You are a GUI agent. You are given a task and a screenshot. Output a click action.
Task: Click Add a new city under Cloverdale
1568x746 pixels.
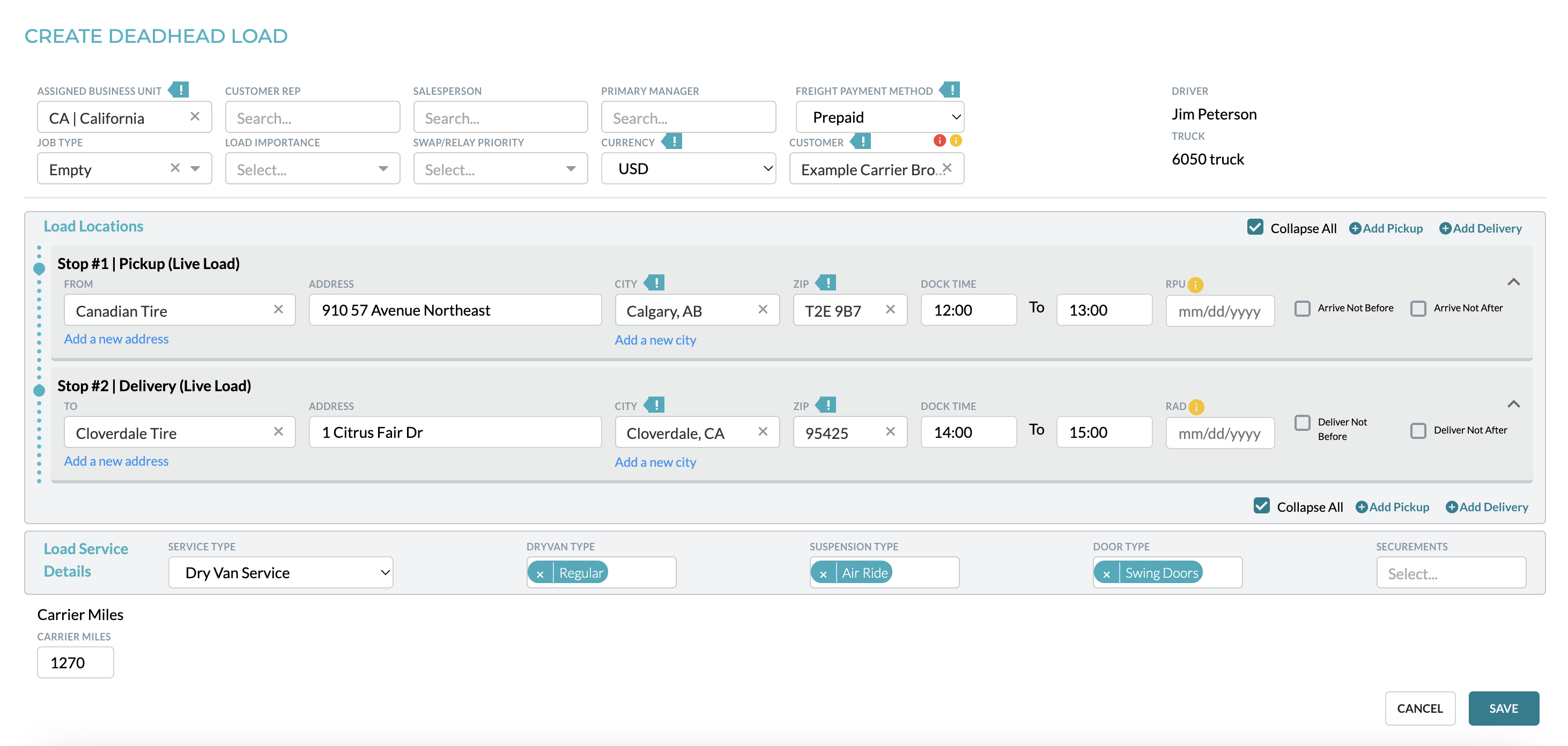[x=655, y=462]
